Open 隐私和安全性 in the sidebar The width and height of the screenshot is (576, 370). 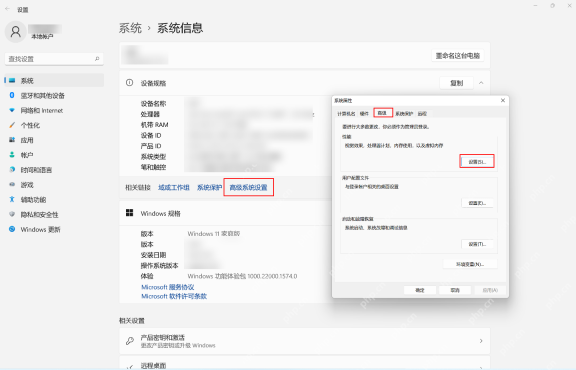coord(54,215)
